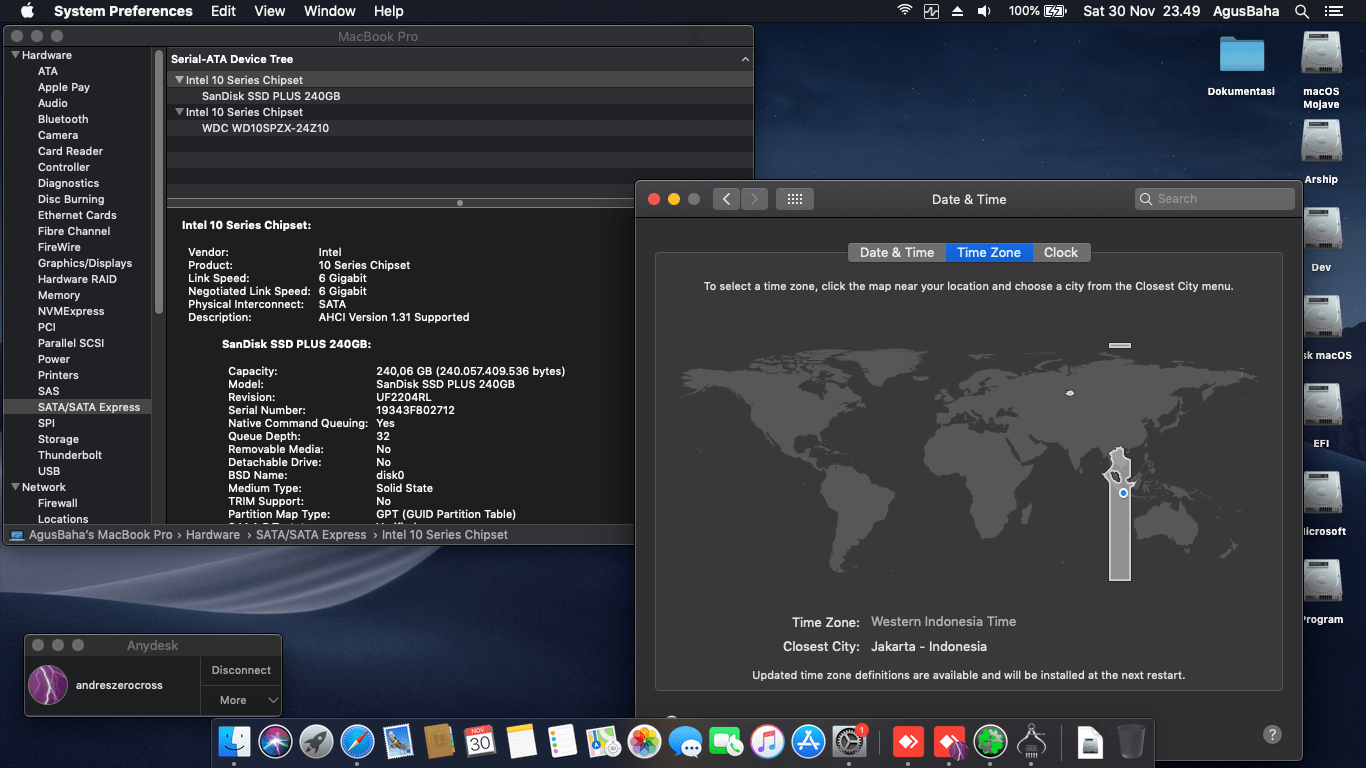Screen dimensions: 1366x768
Task: Click the eject icon in menu bar
Action: point(957,11)
